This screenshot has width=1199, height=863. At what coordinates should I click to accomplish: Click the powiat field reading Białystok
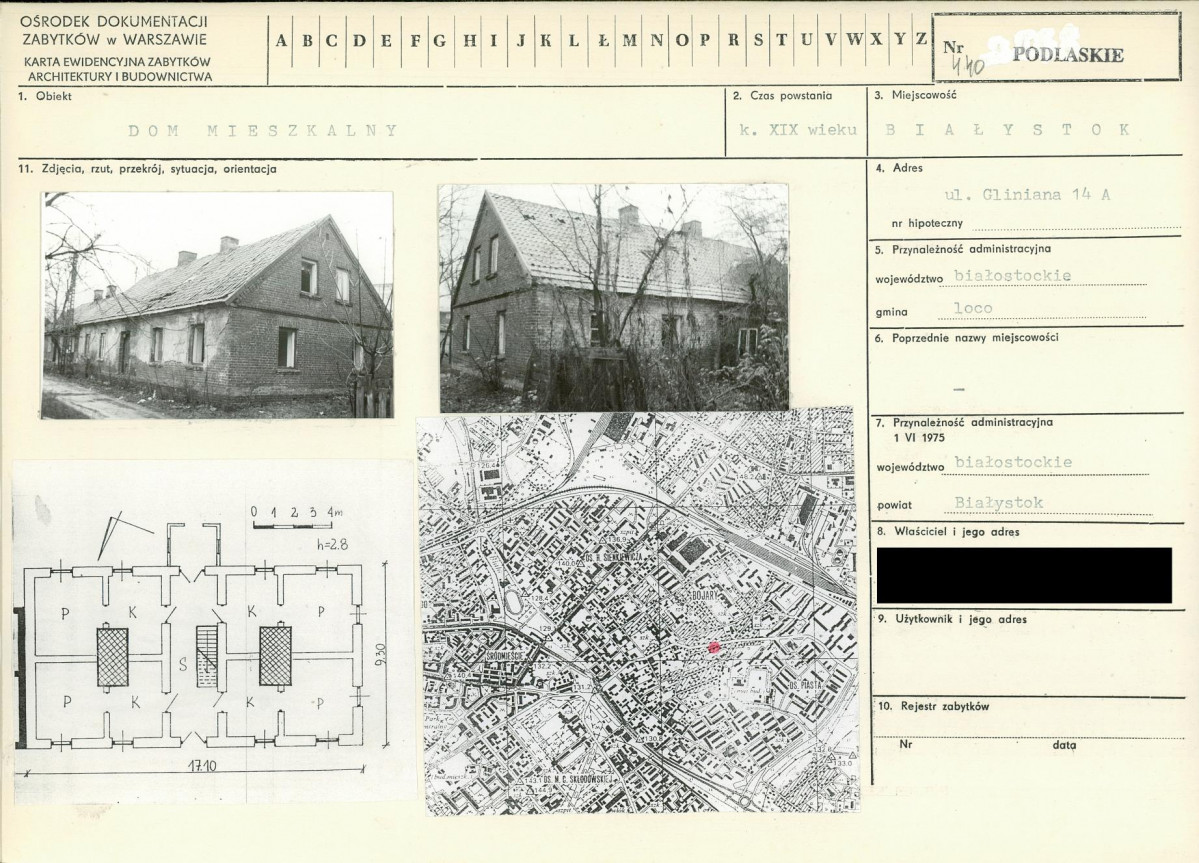[999, 503]
